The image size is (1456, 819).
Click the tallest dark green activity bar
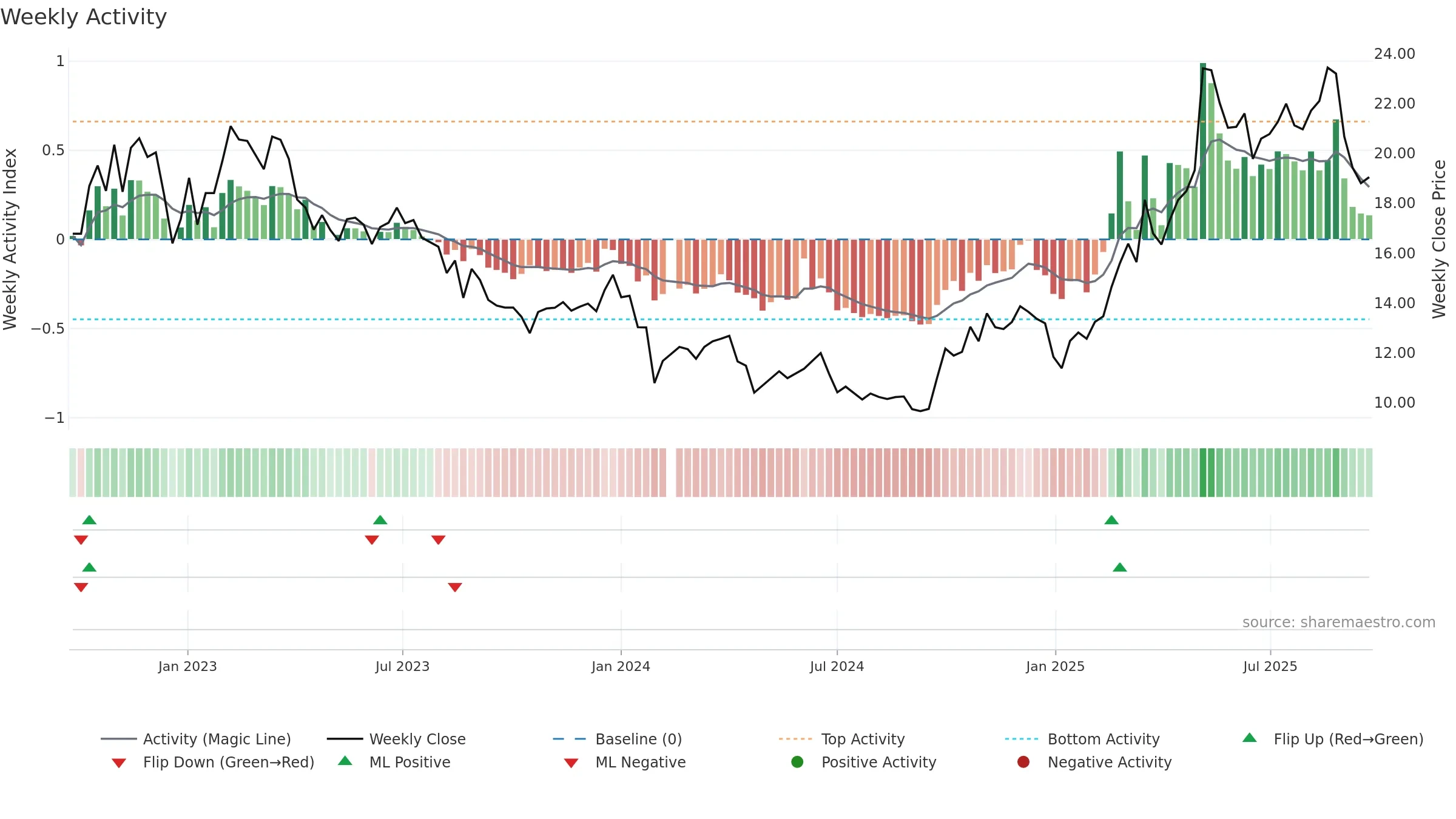tap(1203, 151)
